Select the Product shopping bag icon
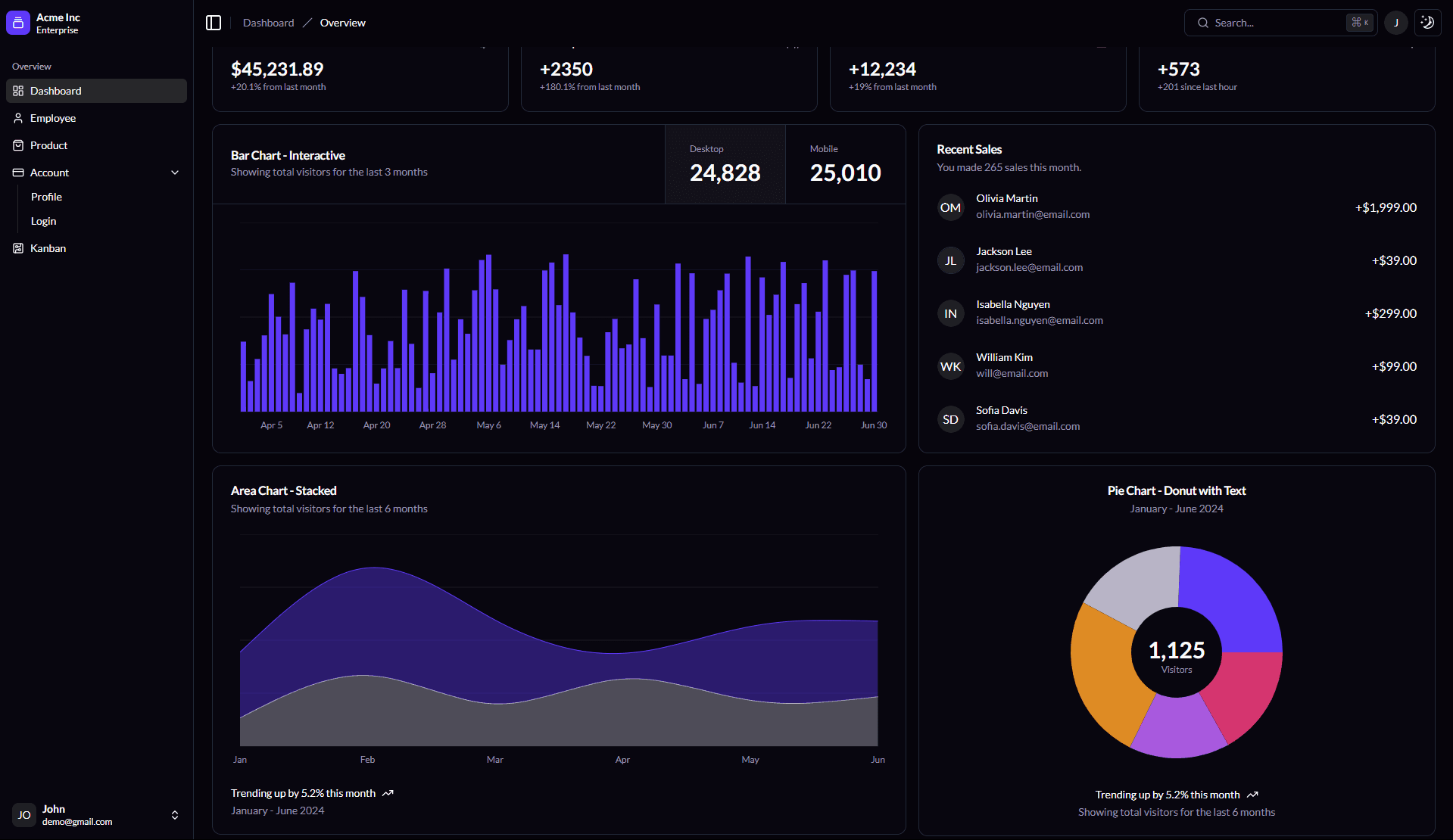 point(18,145)
